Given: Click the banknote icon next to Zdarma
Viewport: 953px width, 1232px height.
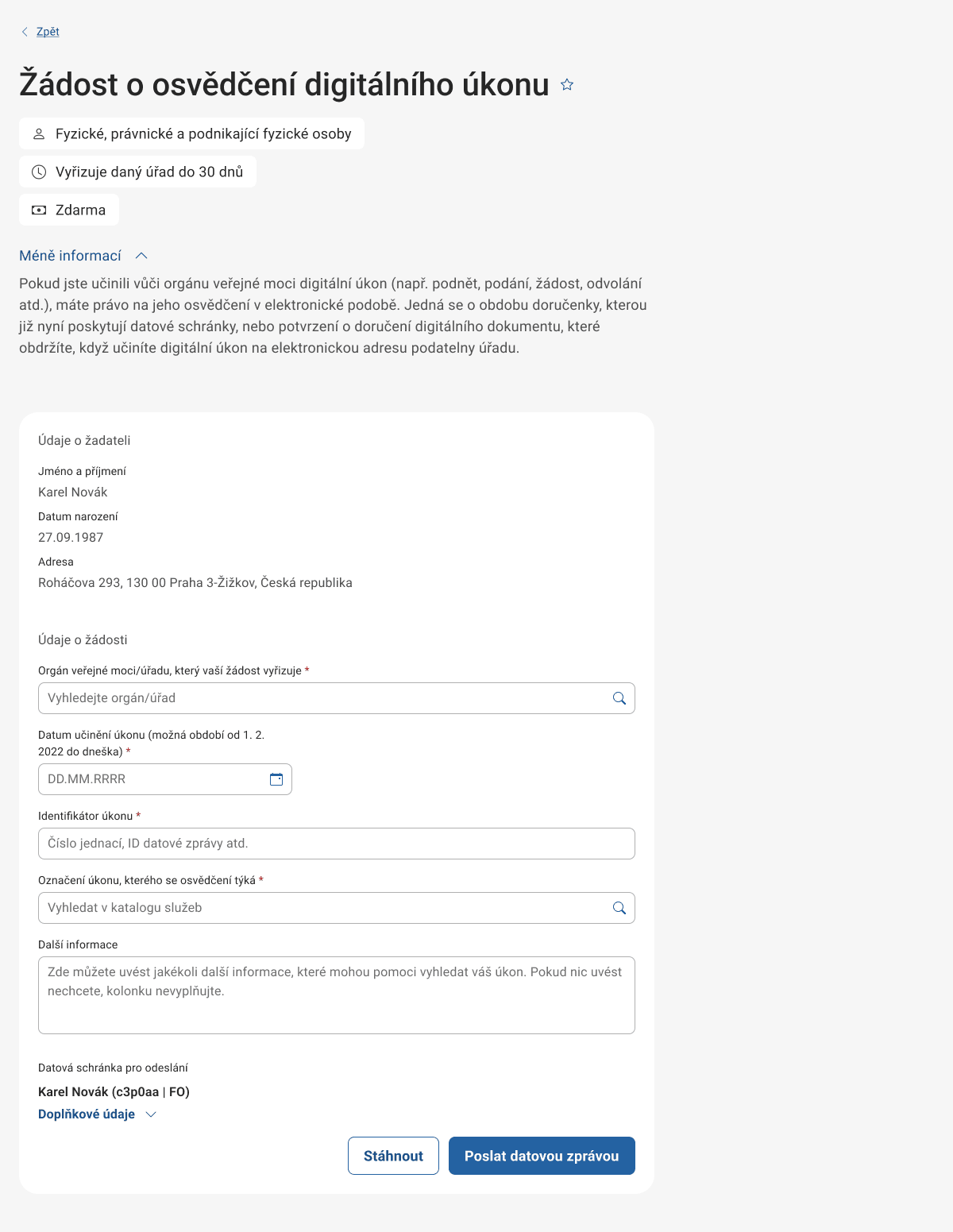Looking at the screenshot, I should (38, 210).
